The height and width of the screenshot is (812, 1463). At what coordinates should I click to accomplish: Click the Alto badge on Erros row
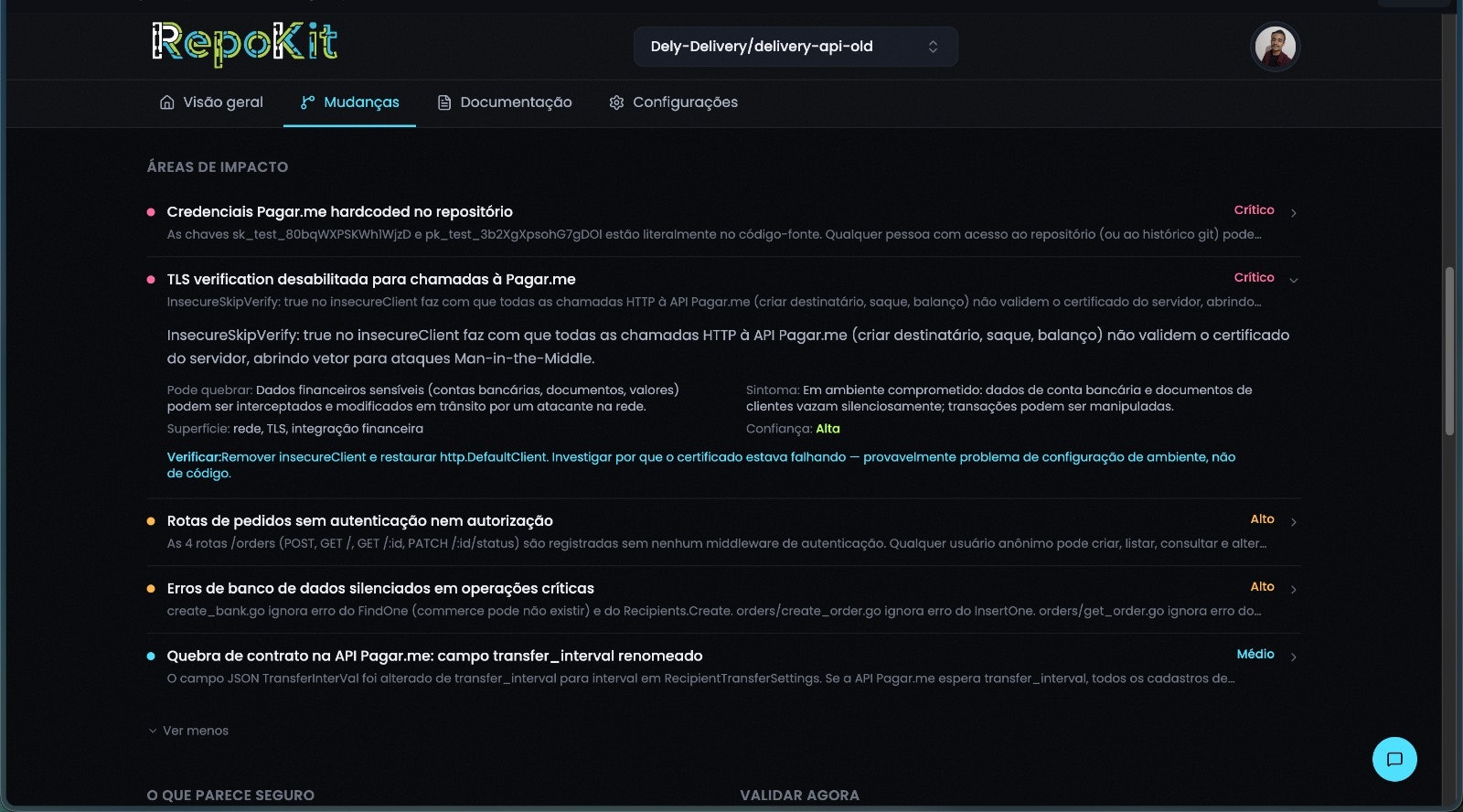pos(1262,587)
